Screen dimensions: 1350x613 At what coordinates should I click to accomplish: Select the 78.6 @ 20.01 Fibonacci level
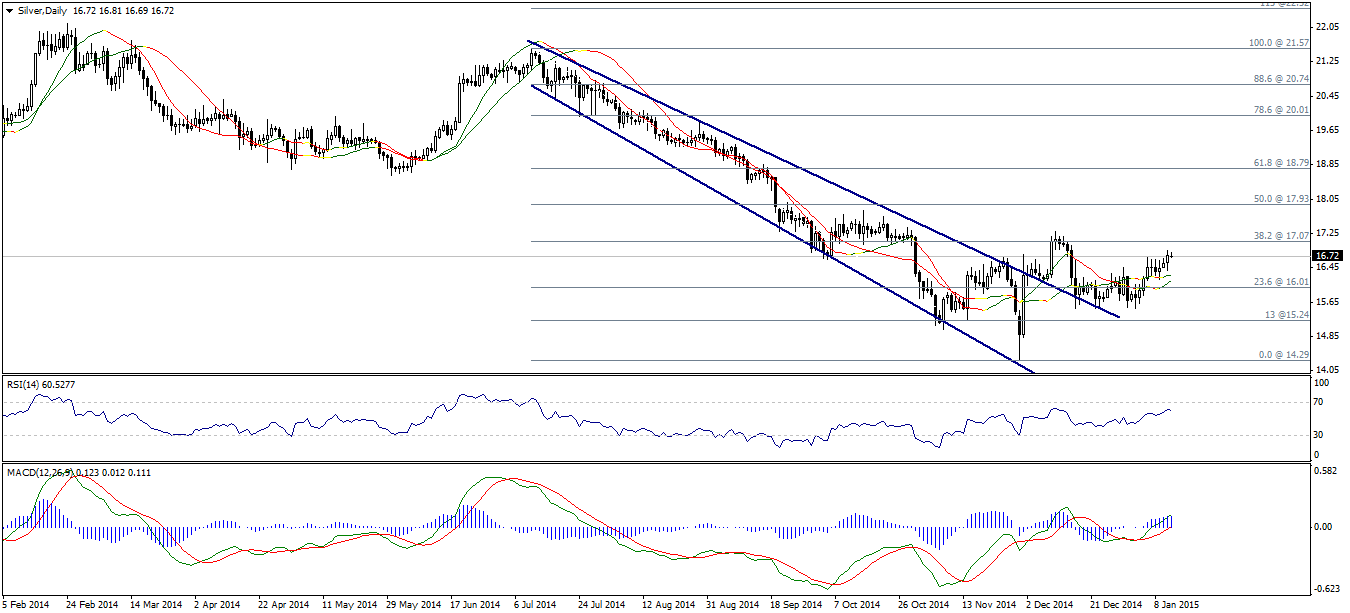(1281, 110)
